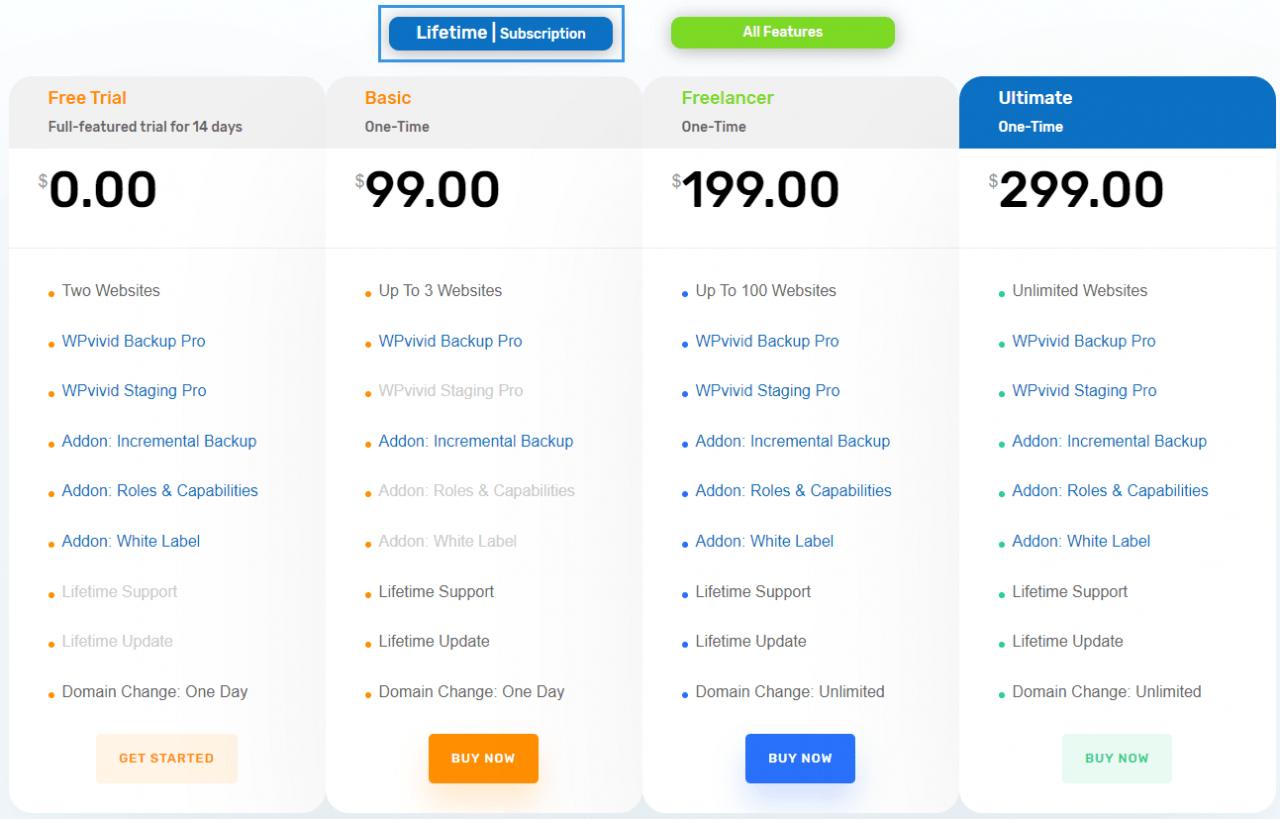Screen dimensions: 1280x819
Task: Click Get Started on Free Trial
Action: tap(166, 758)
